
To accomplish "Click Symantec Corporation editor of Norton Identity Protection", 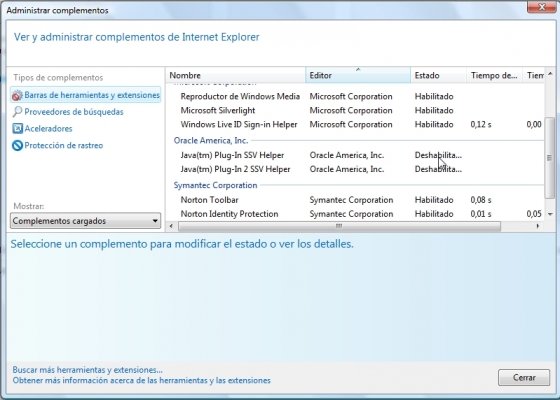I will point(351,214).
